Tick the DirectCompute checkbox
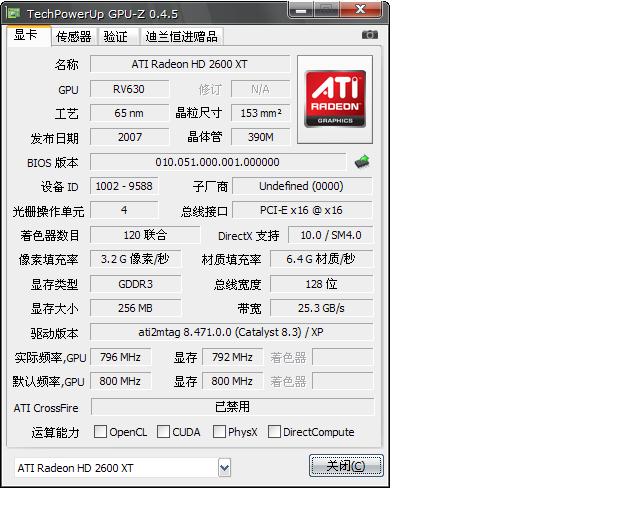Viewport: 640px width, 512px height. (x=274, y=432)
